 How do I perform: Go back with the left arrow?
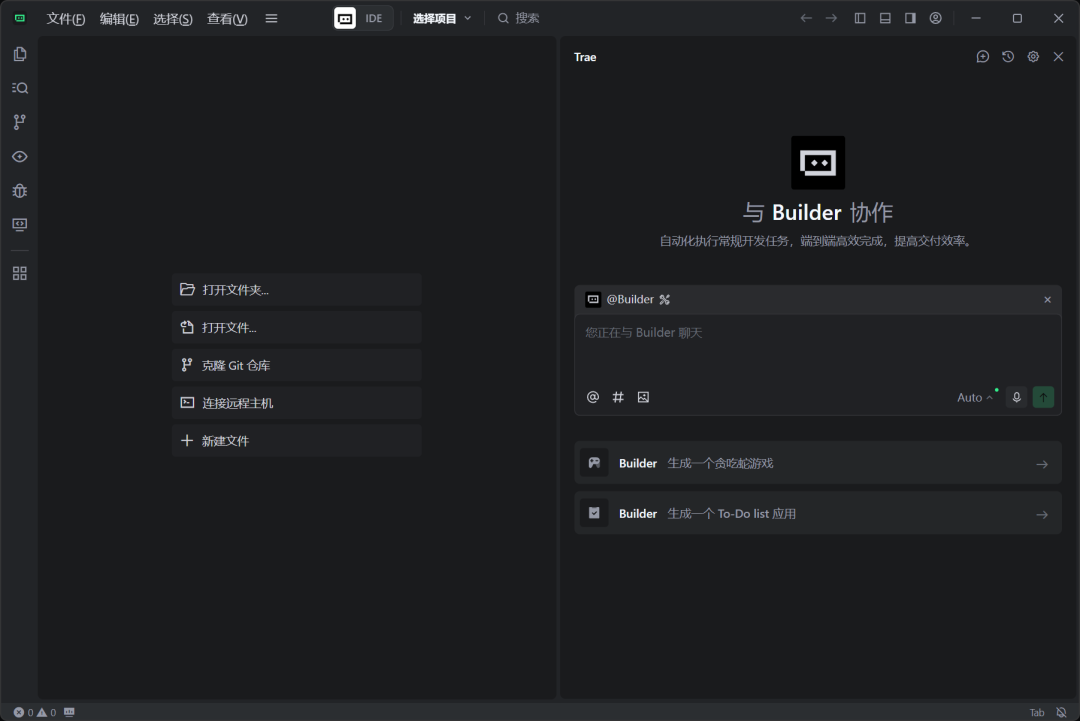pyautogui.click(x=806, y=19)
